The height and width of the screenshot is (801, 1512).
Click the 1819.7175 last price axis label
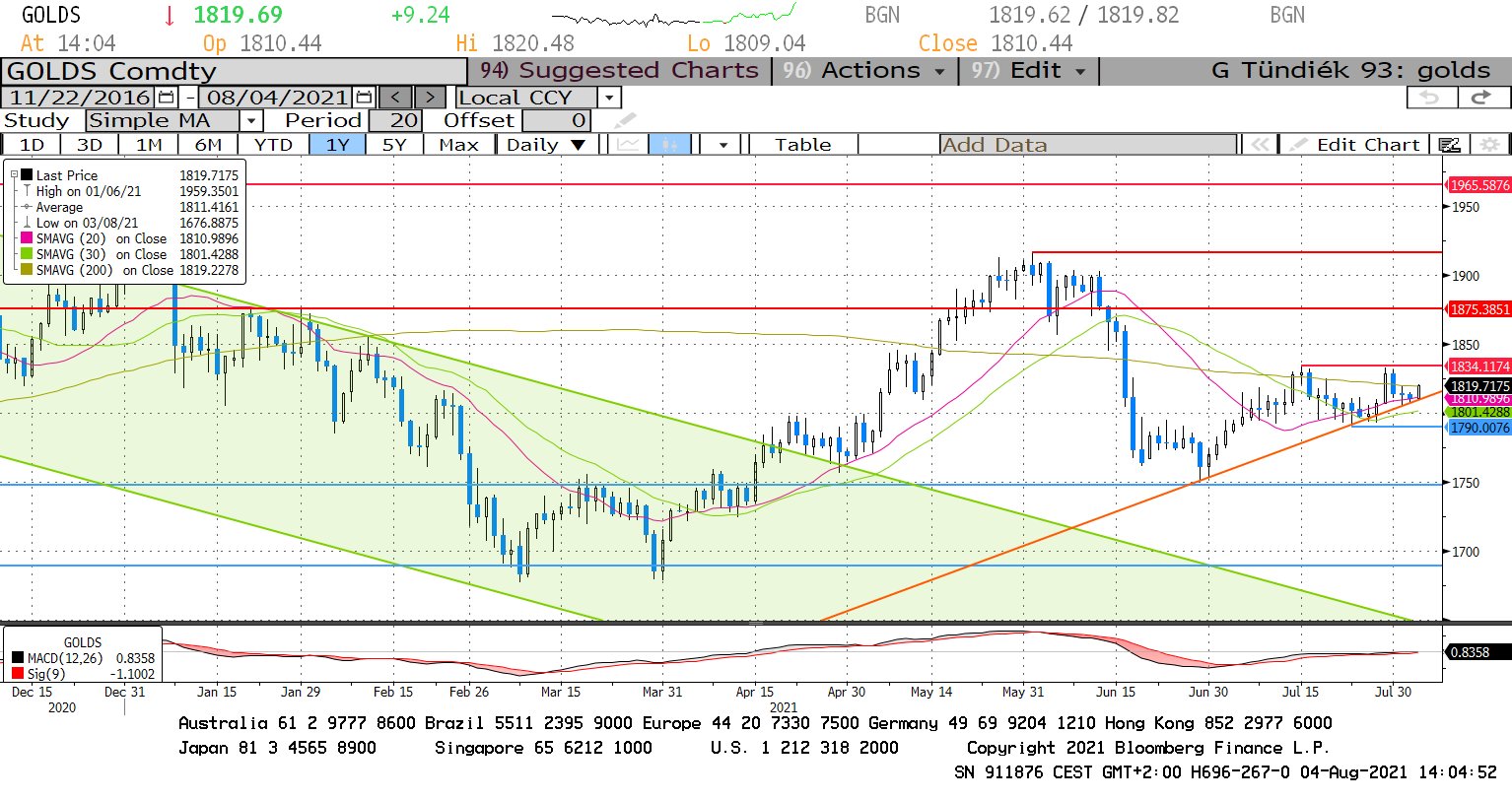1478,386
